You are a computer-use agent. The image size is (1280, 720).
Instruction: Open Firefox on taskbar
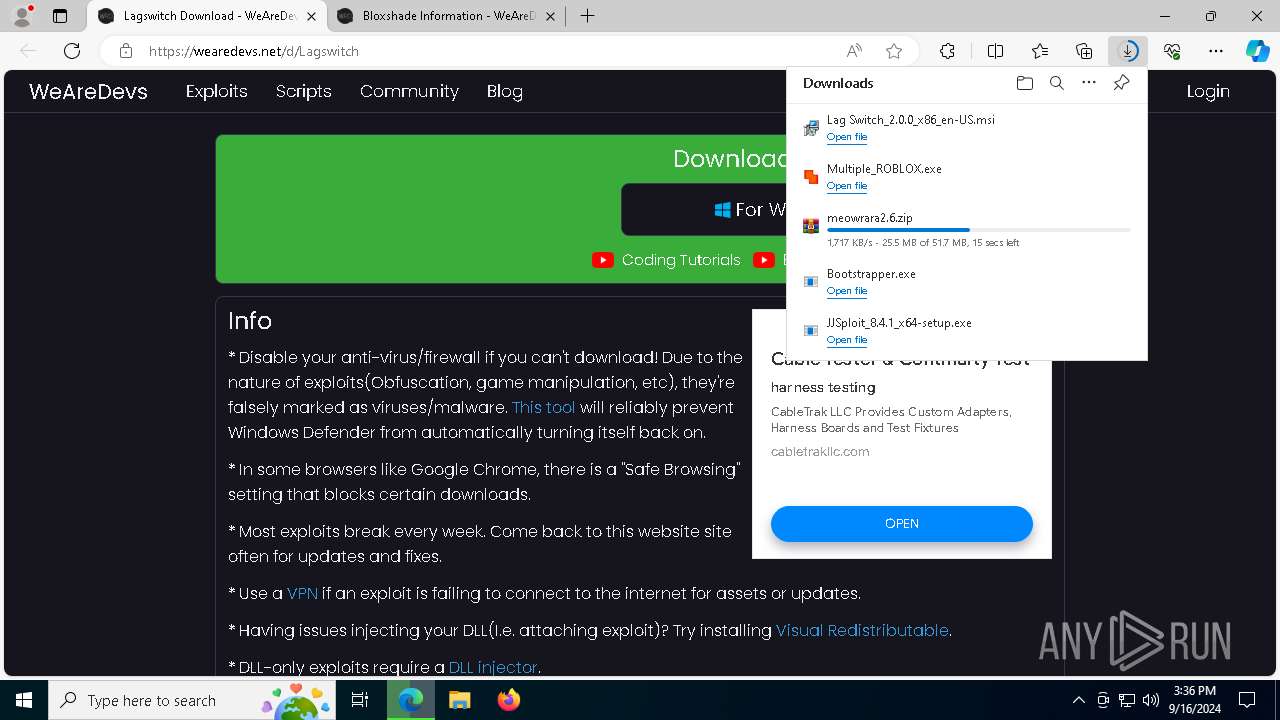click(509, 700)
